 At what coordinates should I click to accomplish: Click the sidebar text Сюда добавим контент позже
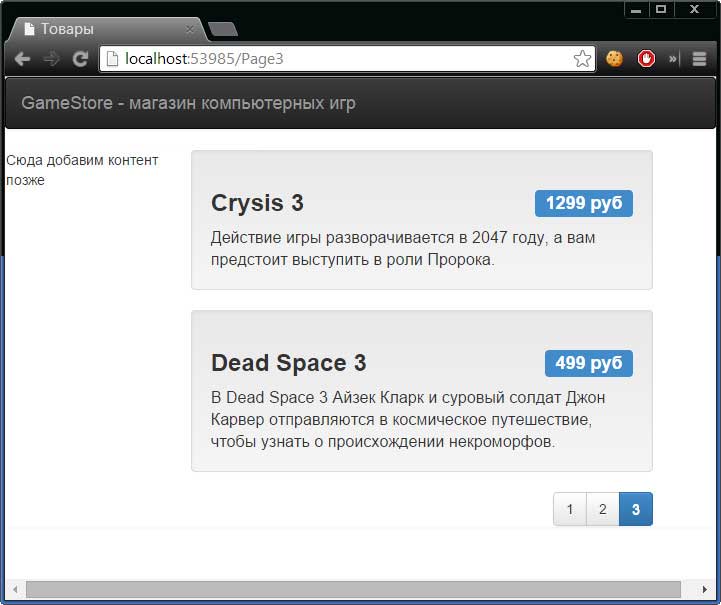click(82, 170)
